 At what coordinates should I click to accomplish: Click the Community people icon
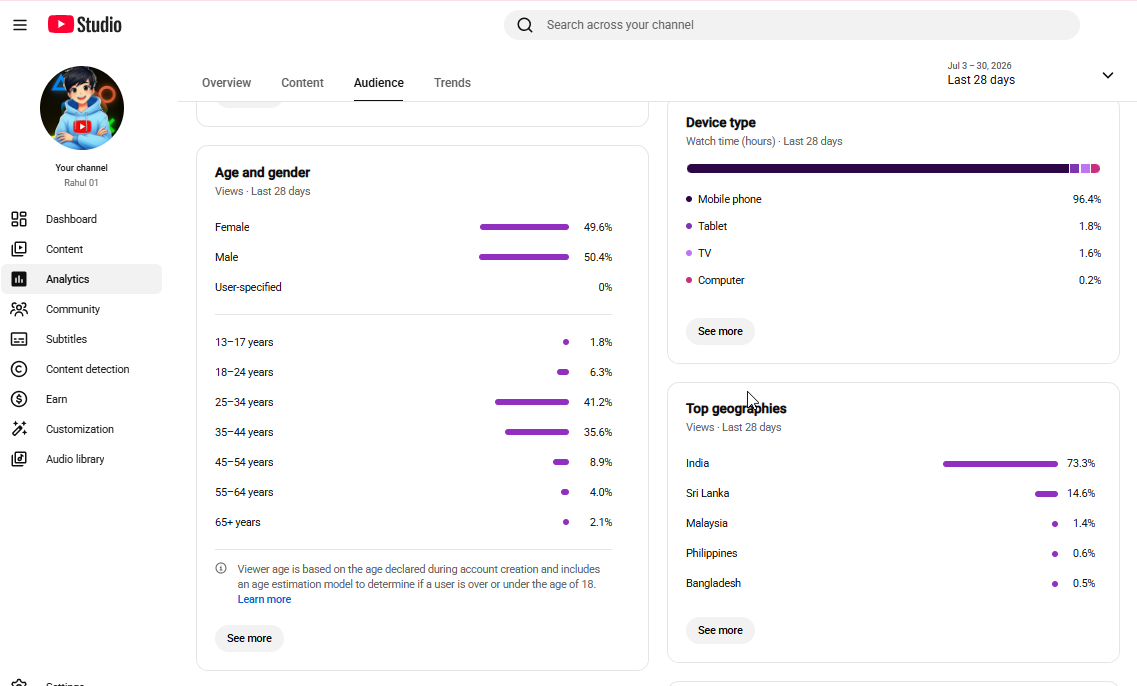coord(19,309)
